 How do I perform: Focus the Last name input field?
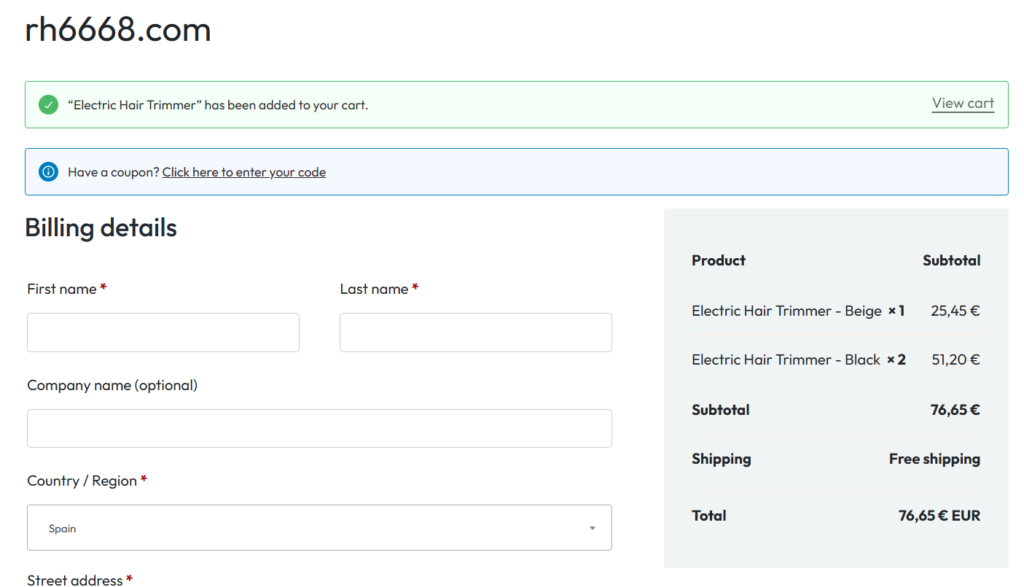point(475,332)
